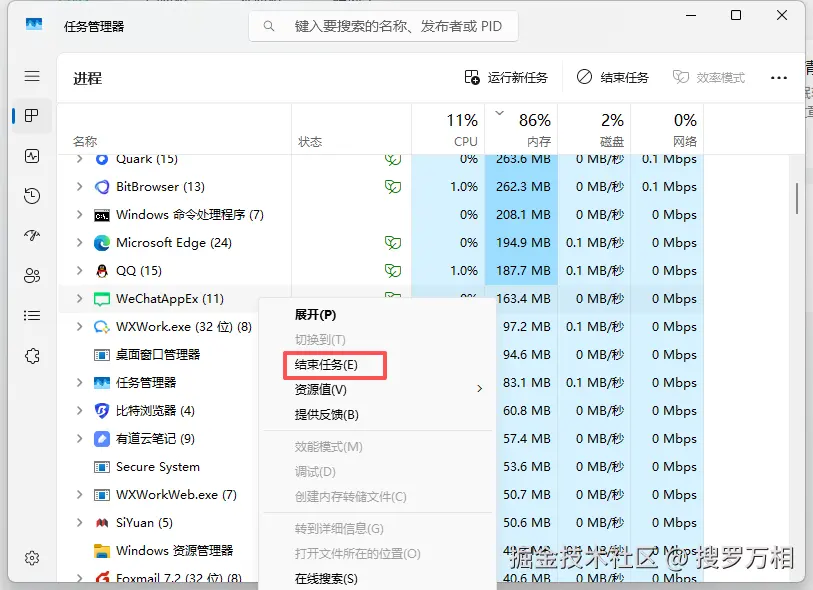The image size is (813, 590).
Task: Click the WXWork.exe icon
Action: click(102, 327)
